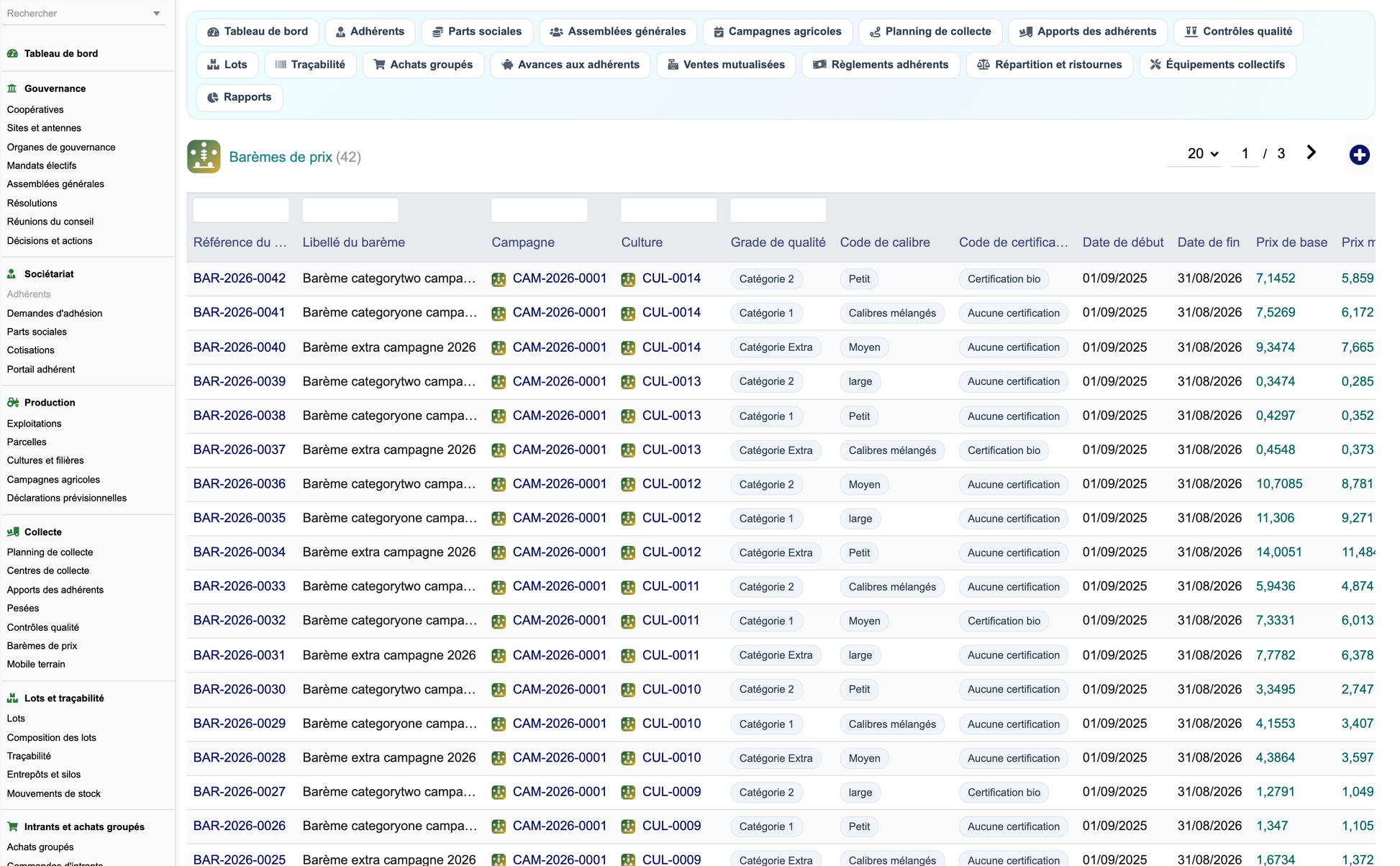
Task: Sort by the Date de début column header
Action: [x=1123, y=242]
